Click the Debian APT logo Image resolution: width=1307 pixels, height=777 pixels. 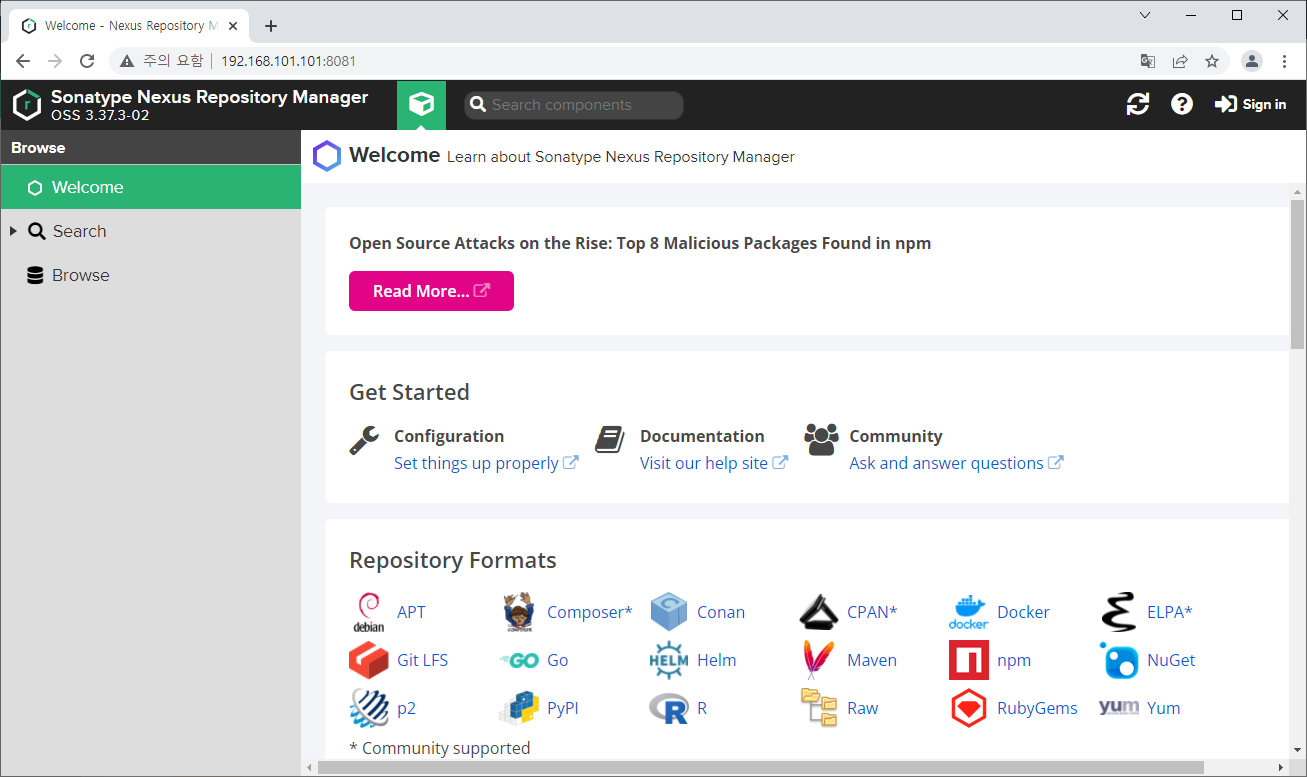coord(369,612)
